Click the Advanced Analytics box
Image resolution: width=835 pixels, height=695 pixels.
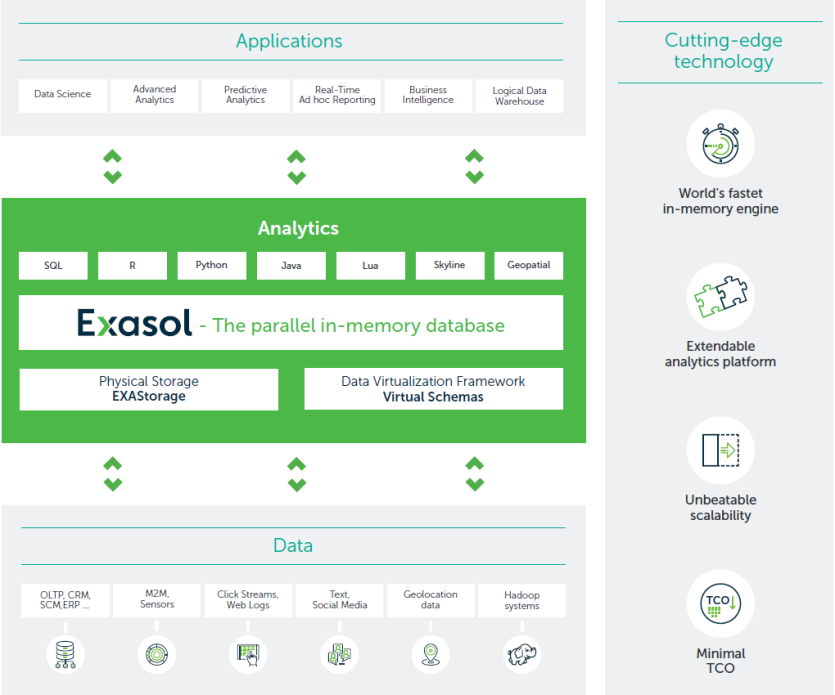click(x=154, y=96)
